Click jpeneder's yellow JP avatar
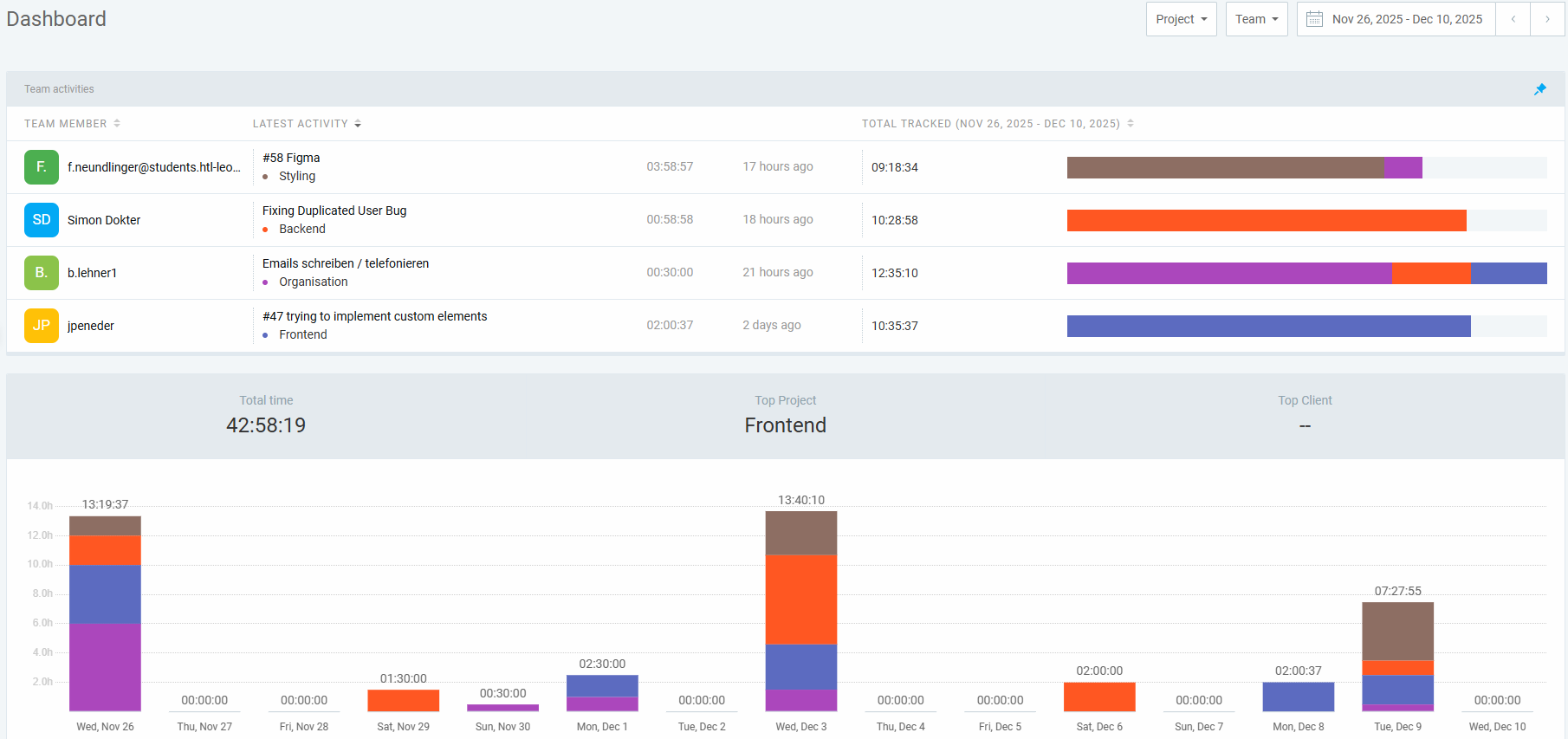The width and height of the screenshot is (1568, 739). [42, 326]
